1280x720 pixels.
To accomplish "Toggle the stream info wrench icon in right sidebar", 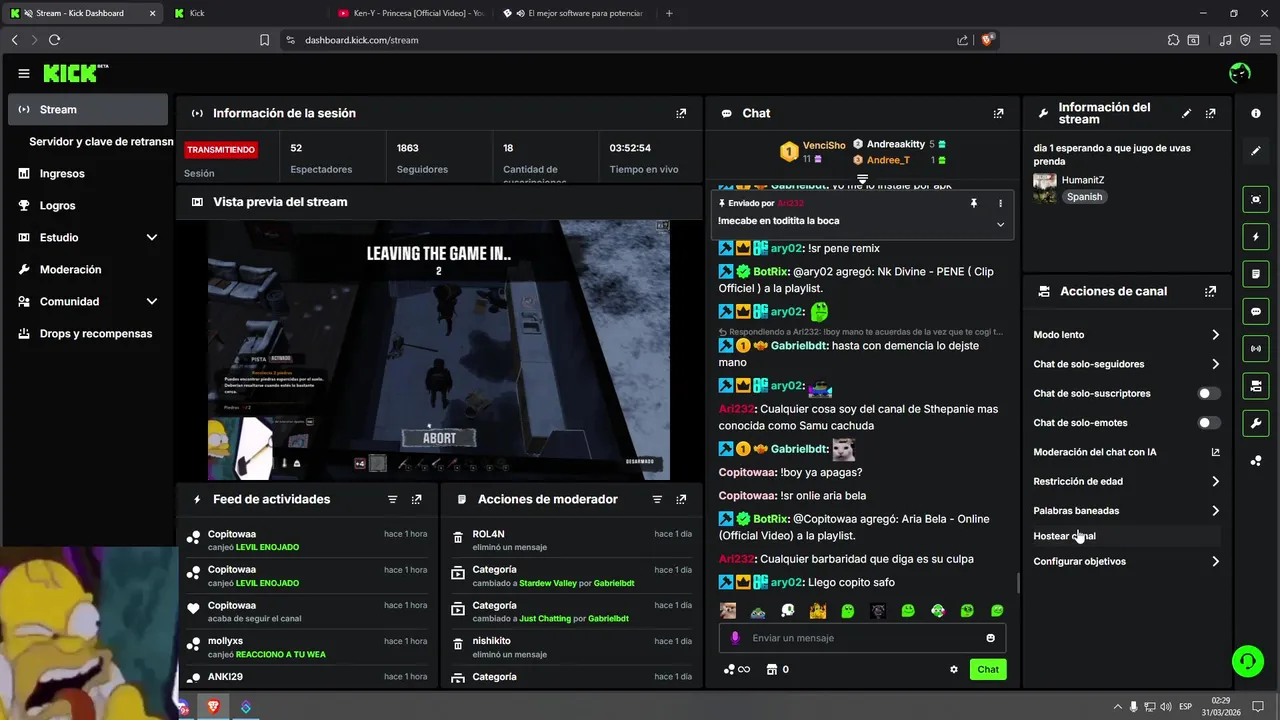I will point(1256,423).
